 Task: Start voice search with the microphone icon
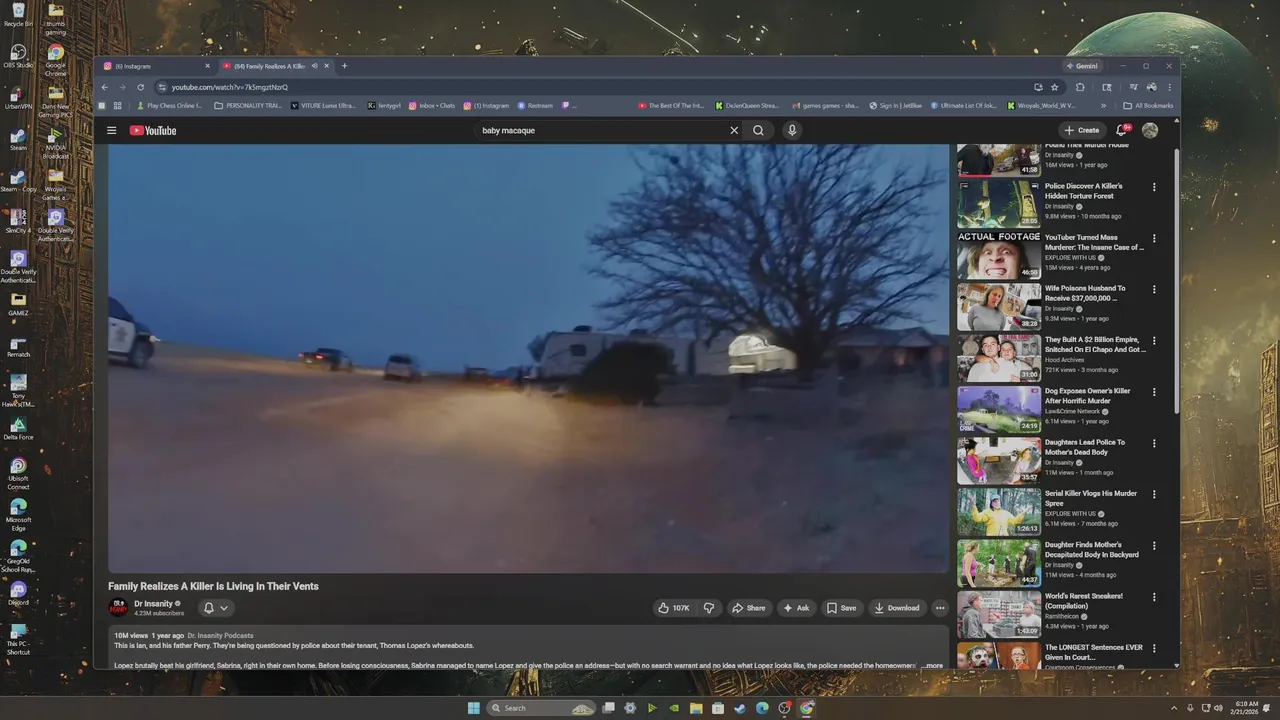tap(792, 130)
